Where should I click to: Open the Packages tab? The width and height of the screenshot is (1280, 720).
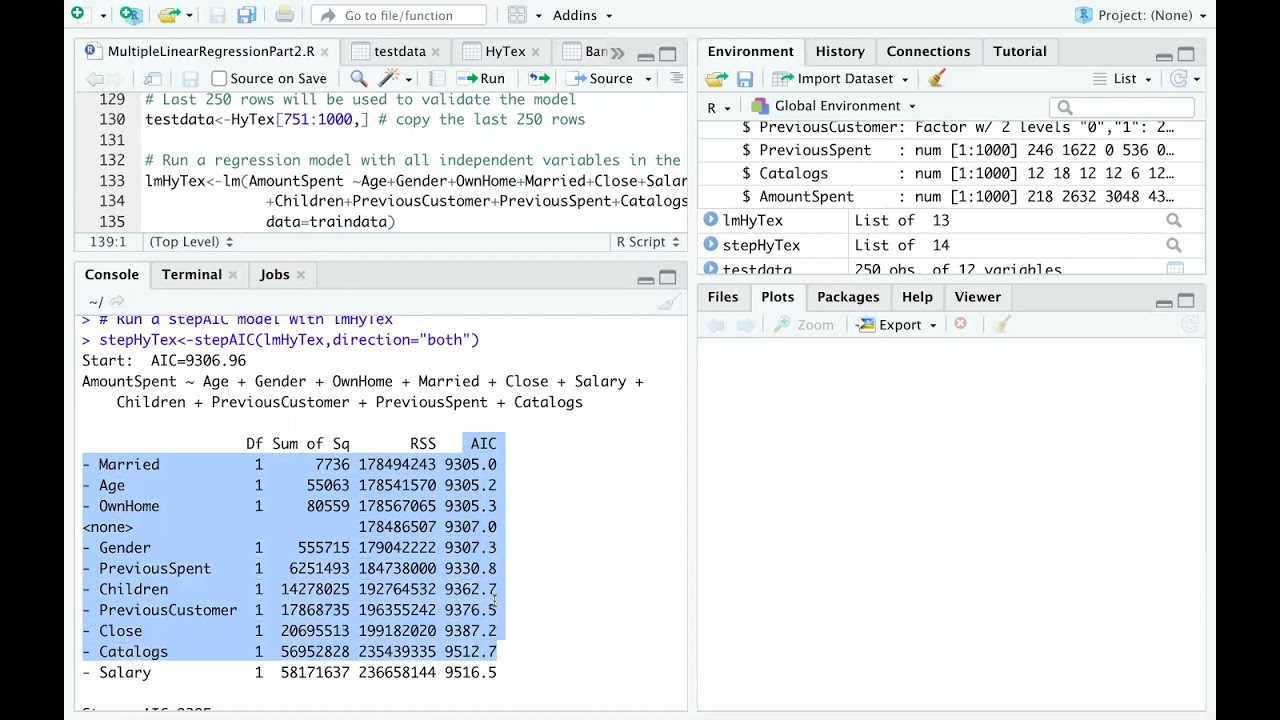[848, 297]
